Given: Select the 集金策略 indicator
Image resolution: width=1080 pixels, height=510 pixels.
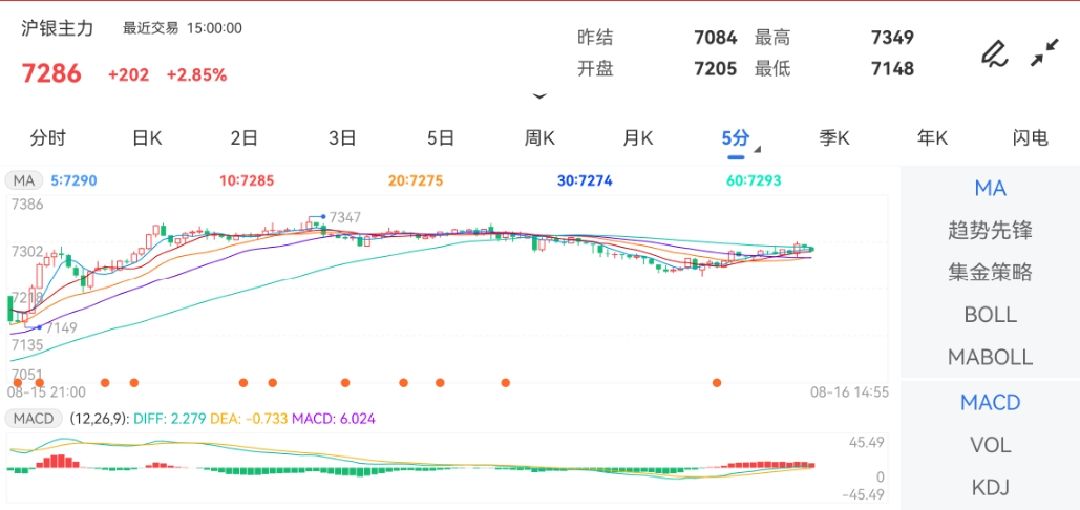Looking at the screenshot, I should 990,272.
